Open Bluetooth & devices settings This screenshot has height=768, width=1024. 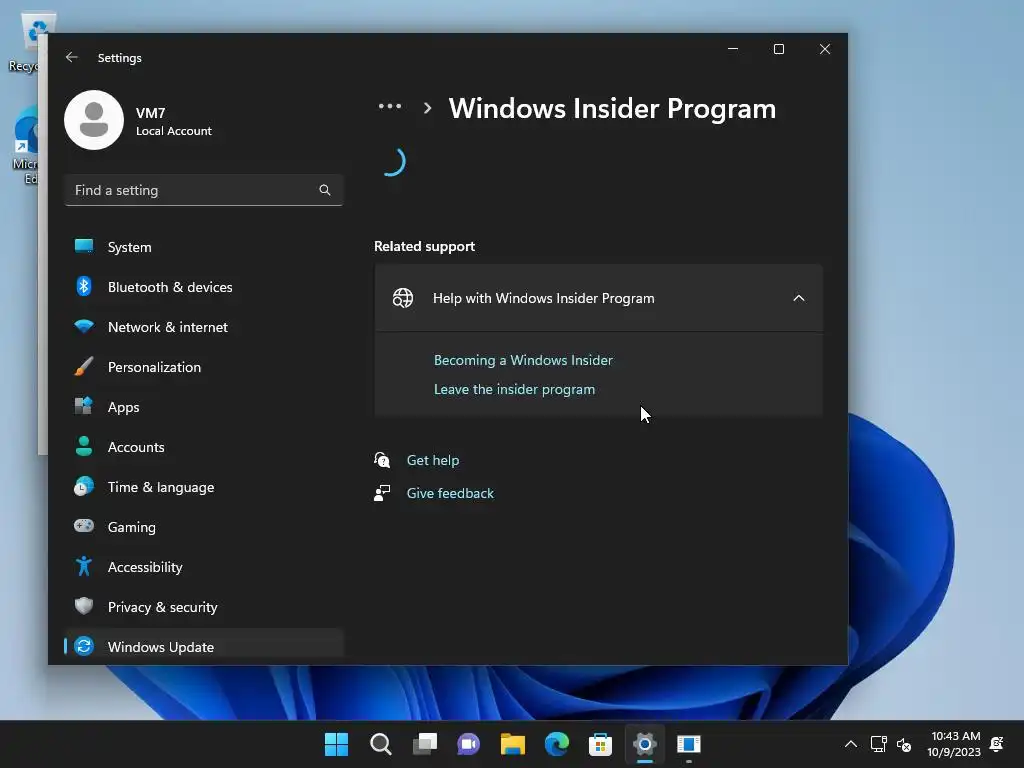pyautogui.click(x=204, y=287)
